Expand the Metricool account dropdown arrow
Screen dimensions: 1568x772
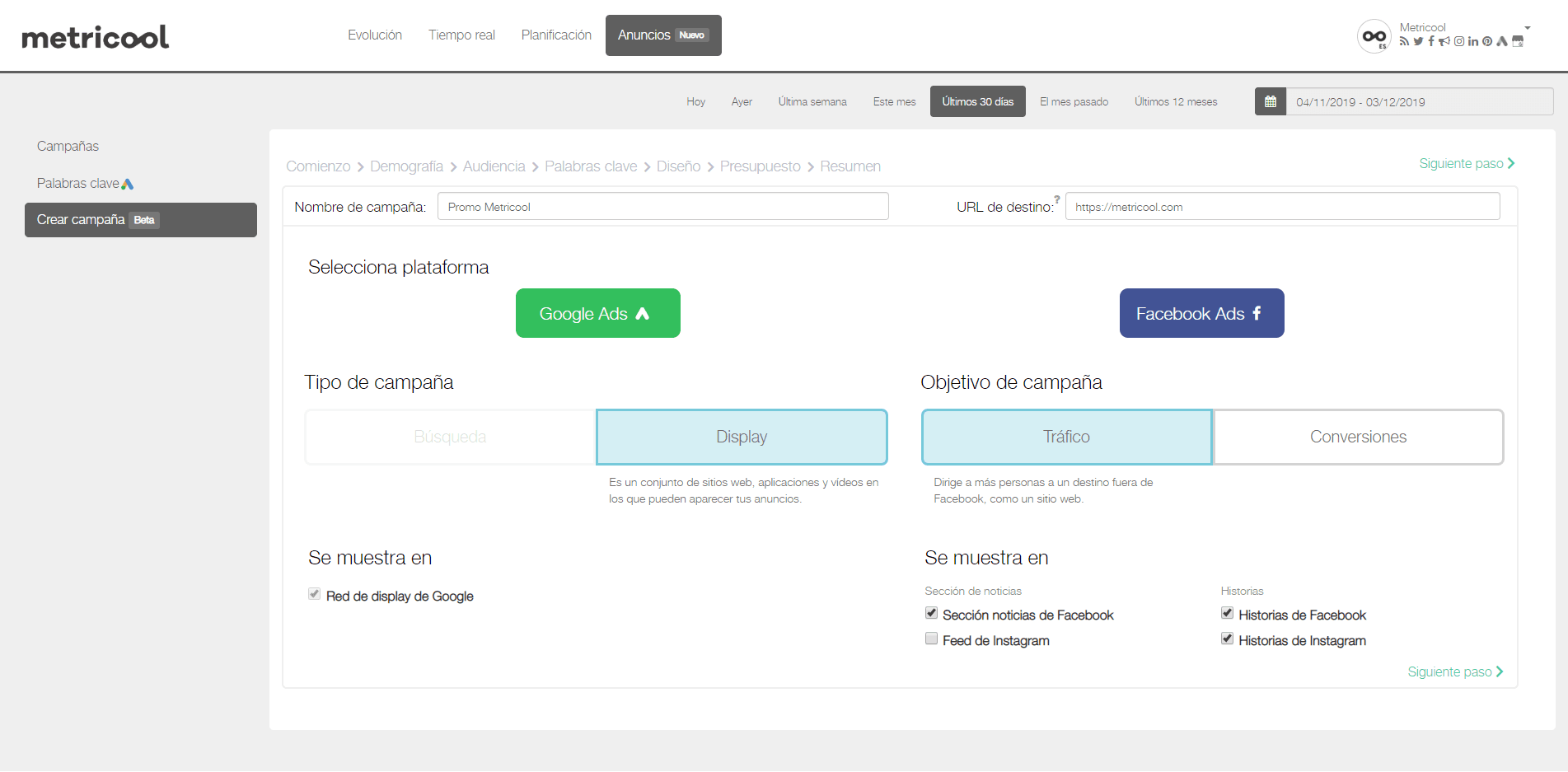(1528, 28)
